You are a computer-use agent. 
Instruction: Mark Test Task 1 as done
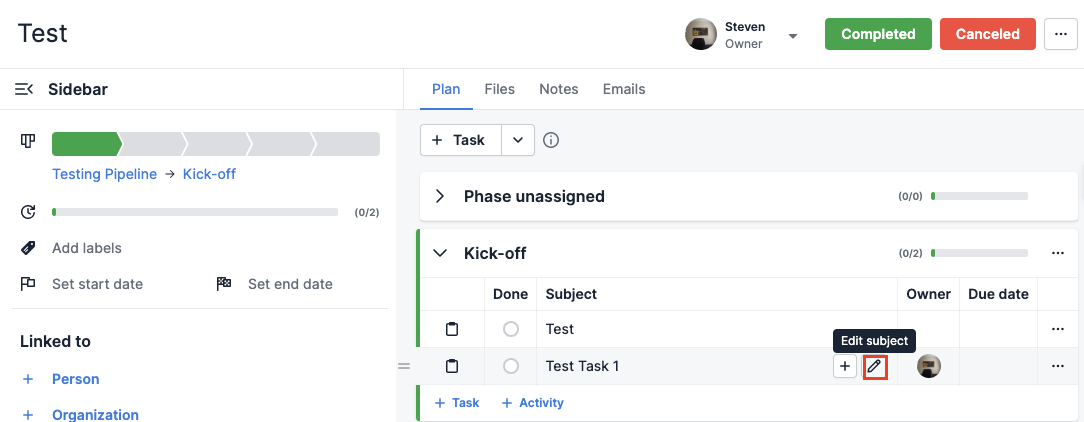511,366
